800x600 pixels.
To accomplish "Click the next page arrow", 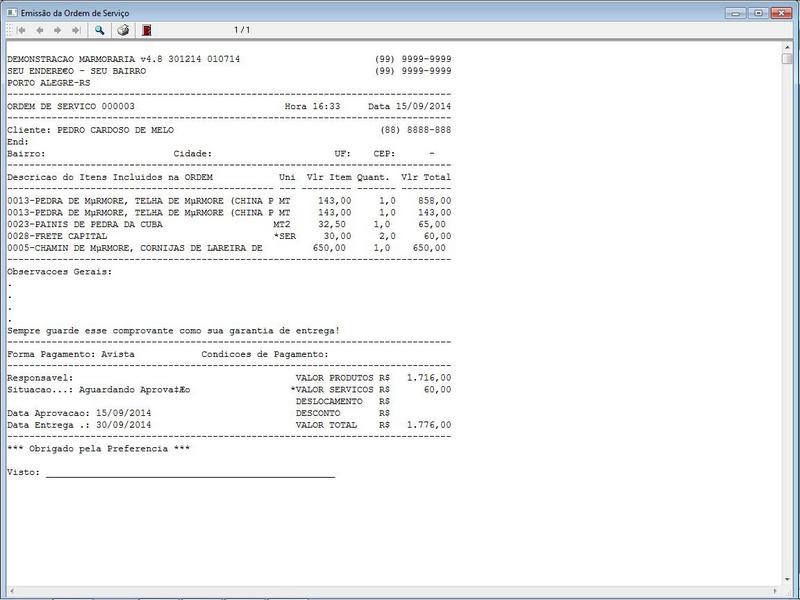I will pos(57,30).
